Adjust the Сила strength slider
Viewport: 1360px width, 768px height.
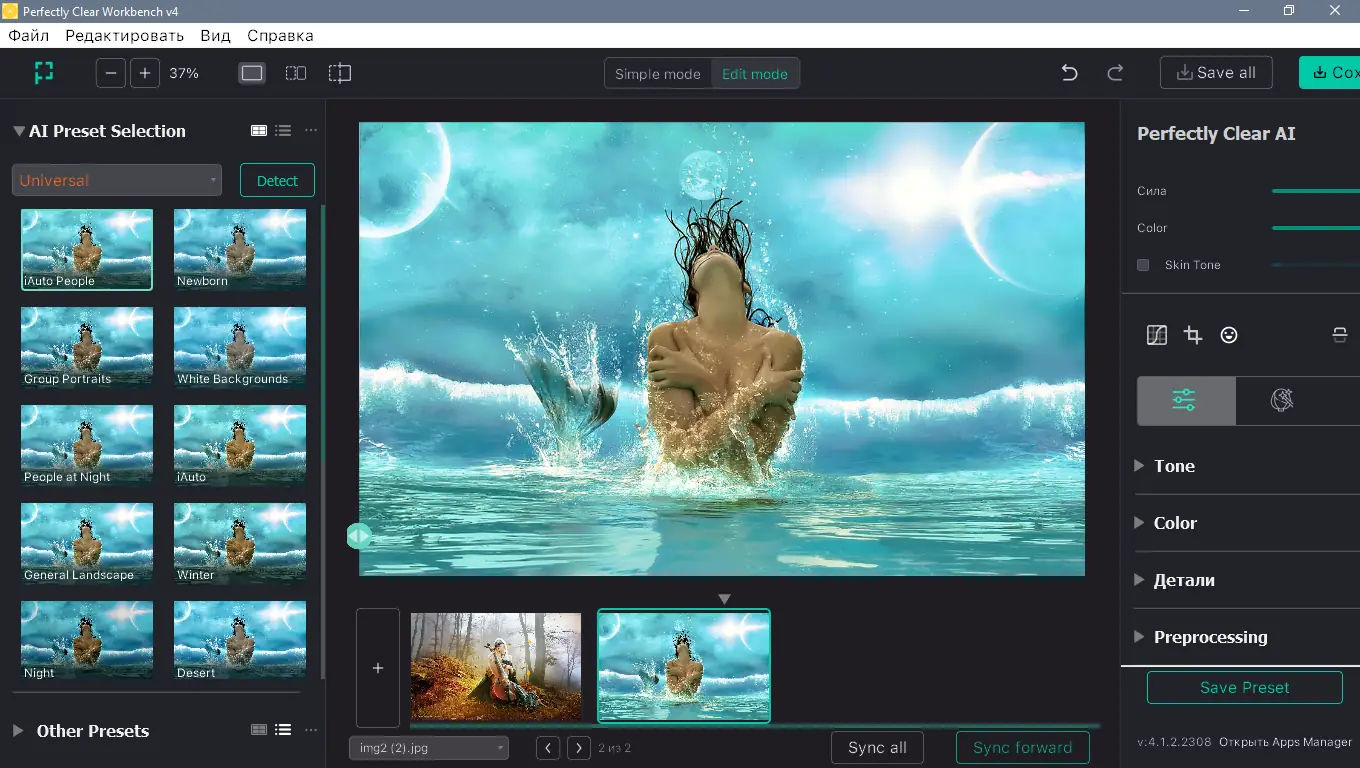click(1315, 191)
